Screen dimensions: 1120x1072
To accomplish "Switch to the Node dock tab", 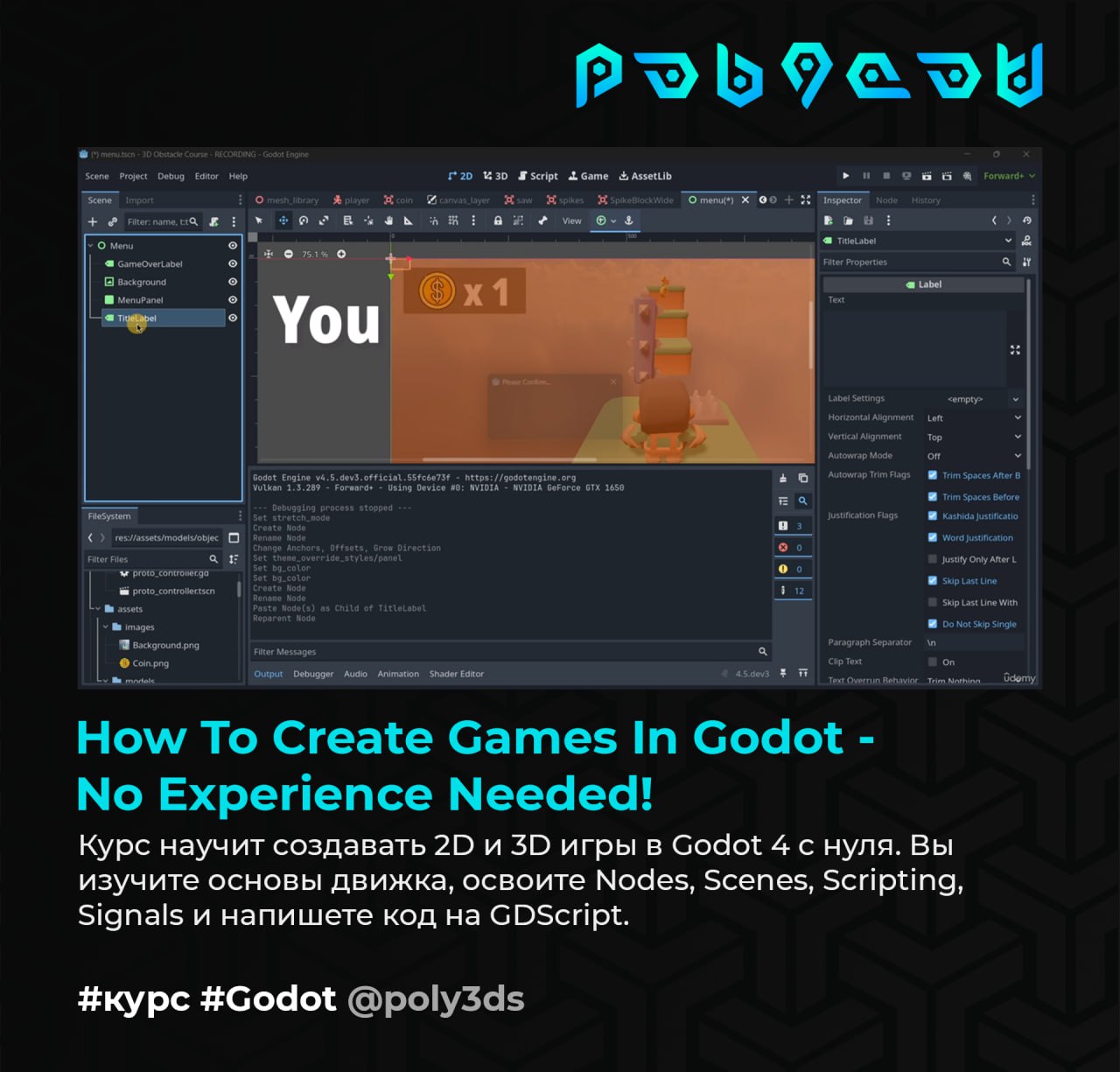I will tap(886, 200).
